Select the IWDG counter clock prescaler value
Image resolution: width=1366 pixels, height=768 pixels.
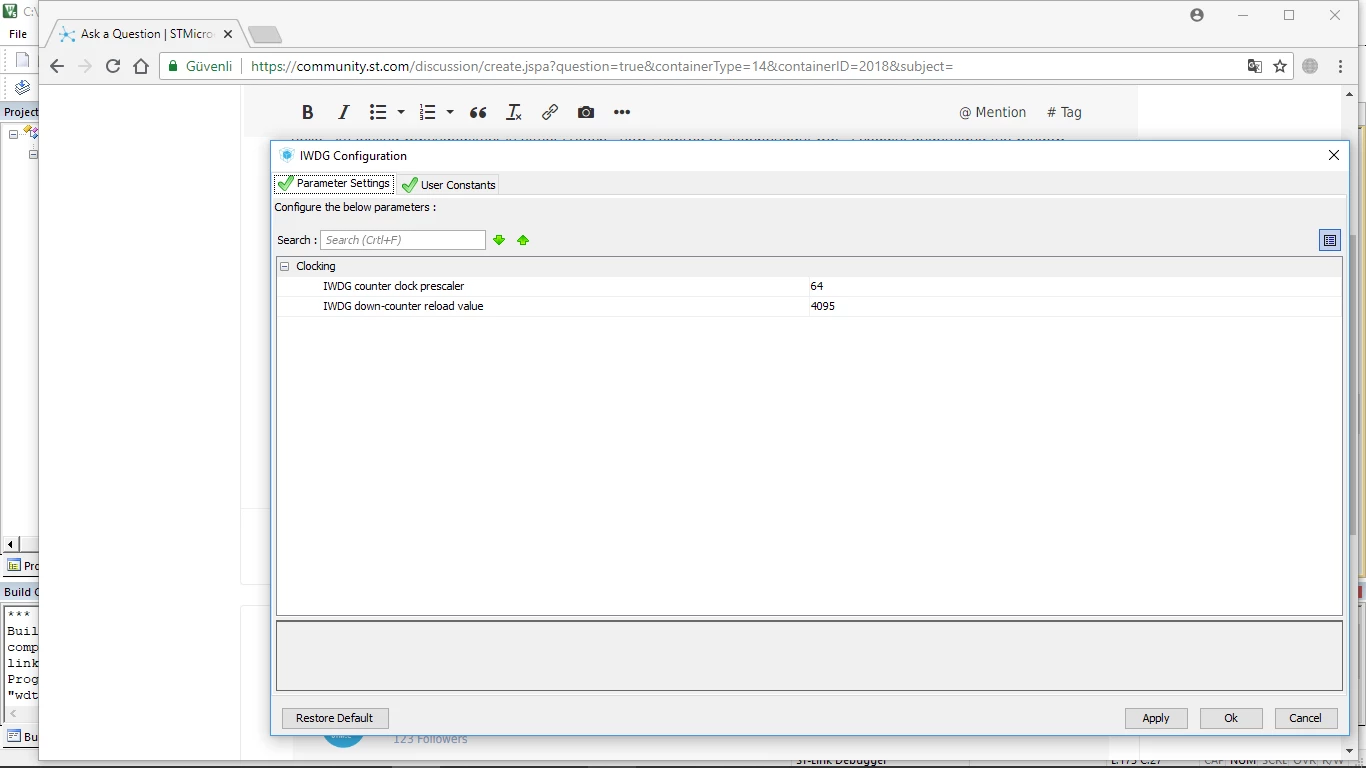[x=1075, y=286]
